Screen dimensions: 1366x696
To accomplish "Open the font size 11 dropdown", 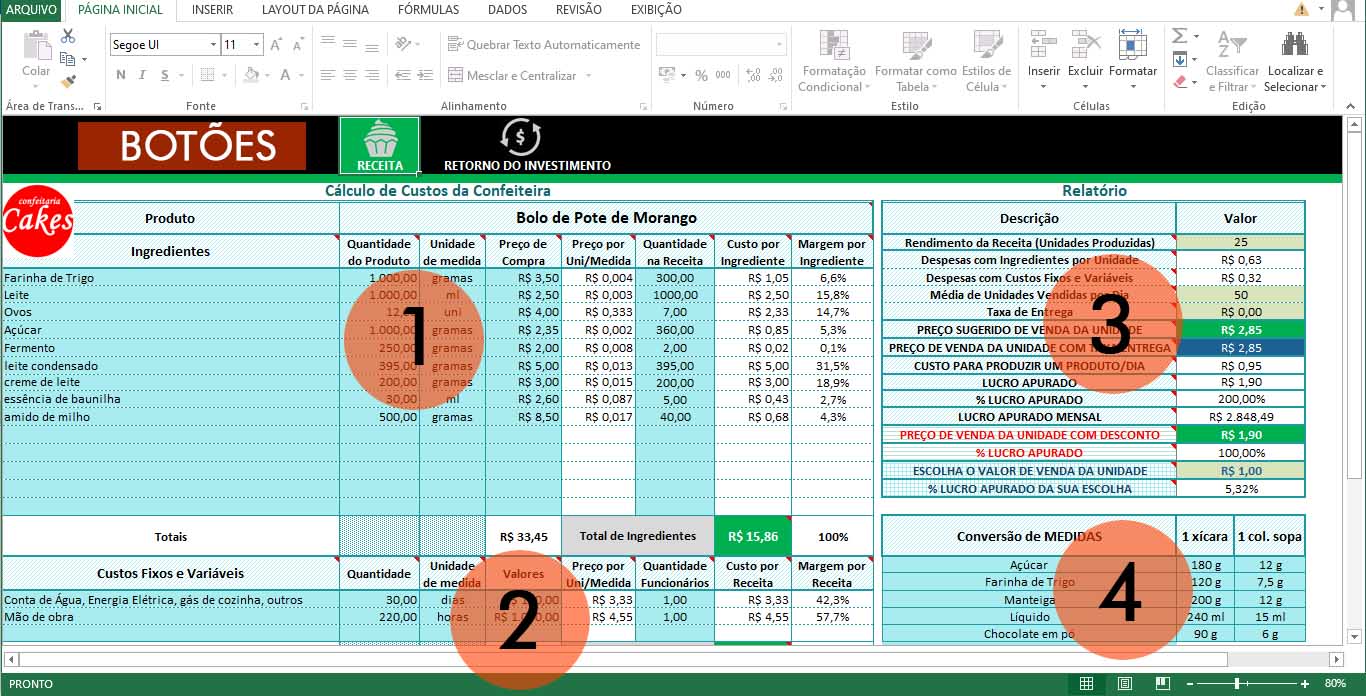I will 257,45.
